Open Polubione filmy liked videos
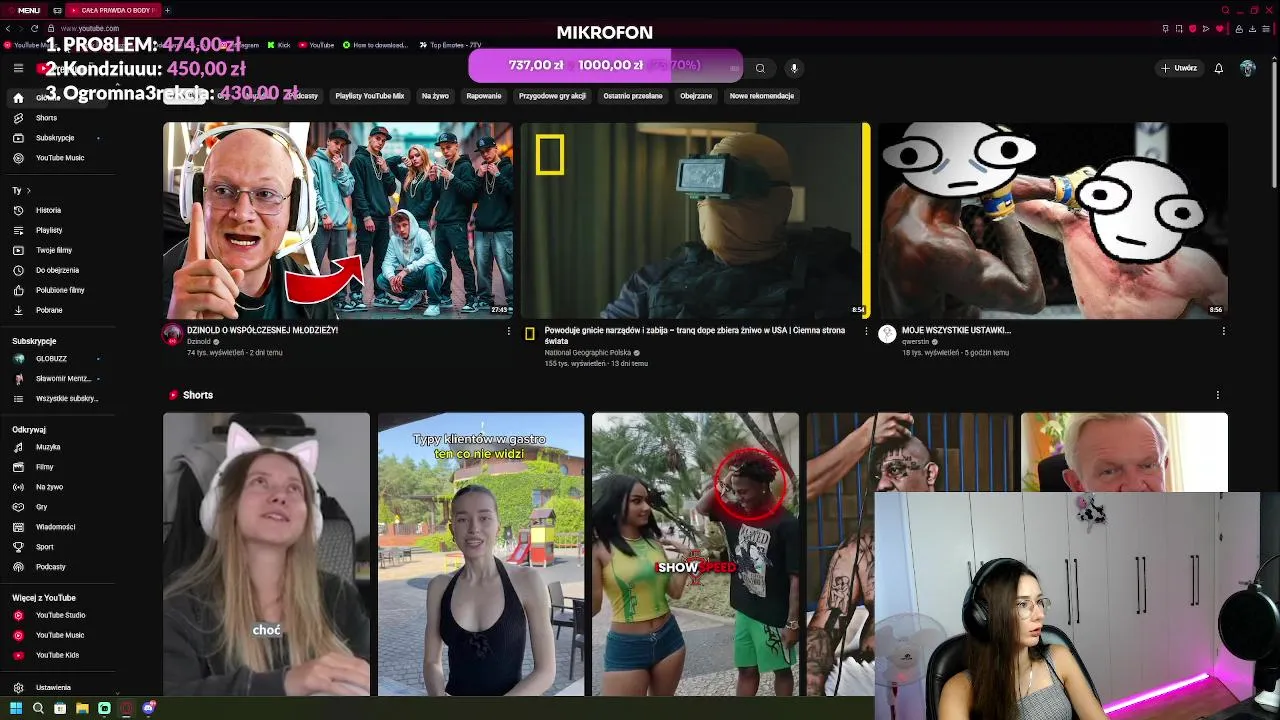Screen dimensions: 1280x720 [x=56, y=290]
